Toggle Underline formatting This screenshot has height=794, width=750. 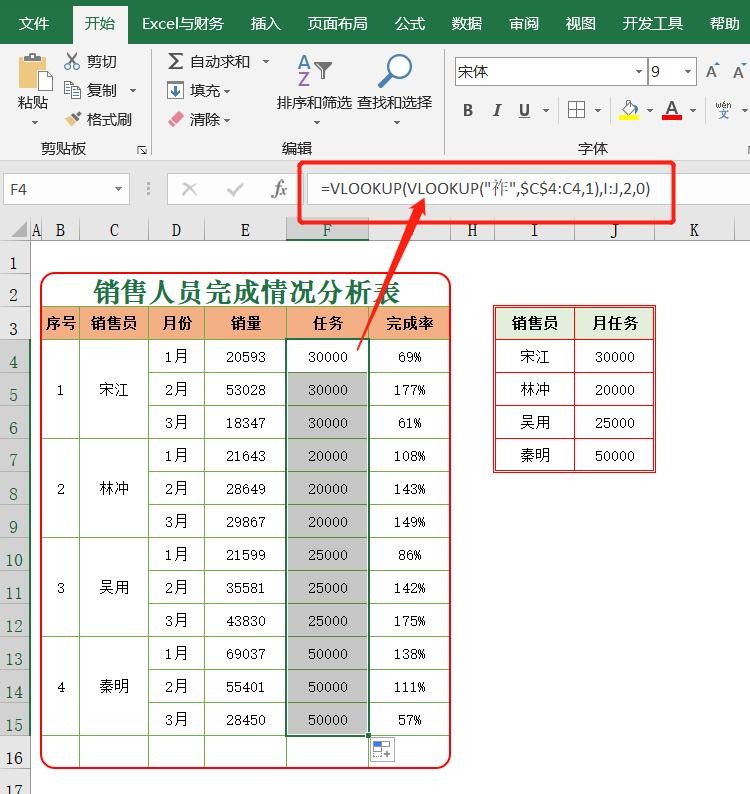click(523, 111)
